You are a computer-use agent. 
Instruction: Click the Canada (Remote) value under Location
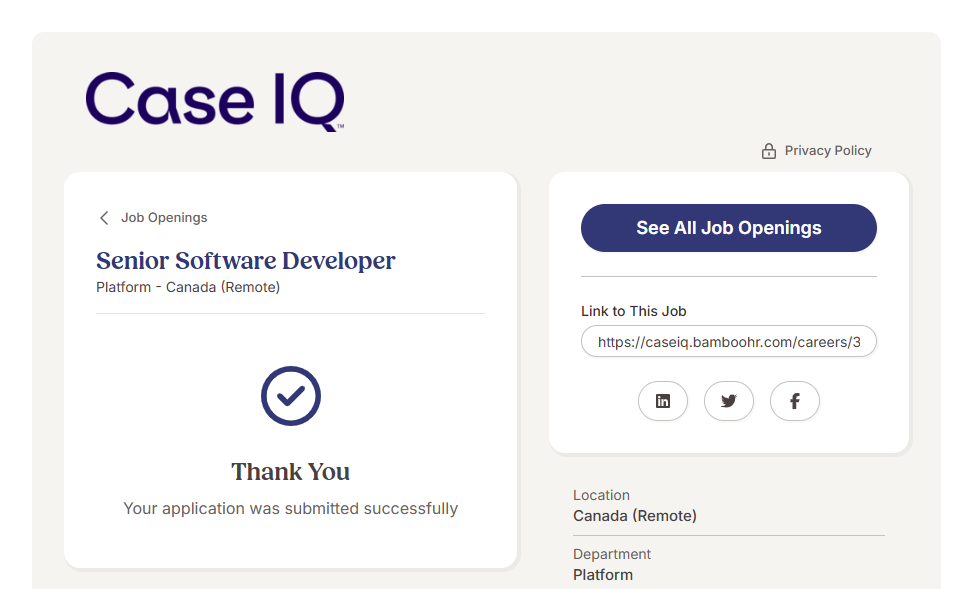click(635, 516)
